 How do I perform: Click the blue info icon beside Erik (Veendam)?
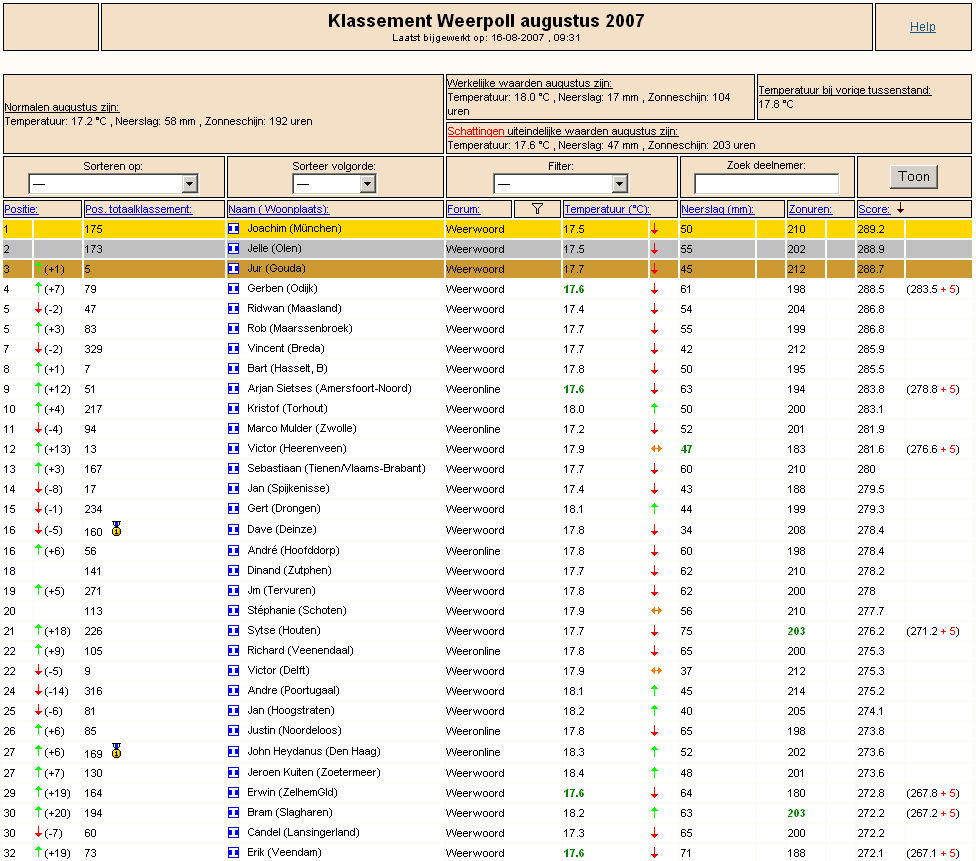233,852
